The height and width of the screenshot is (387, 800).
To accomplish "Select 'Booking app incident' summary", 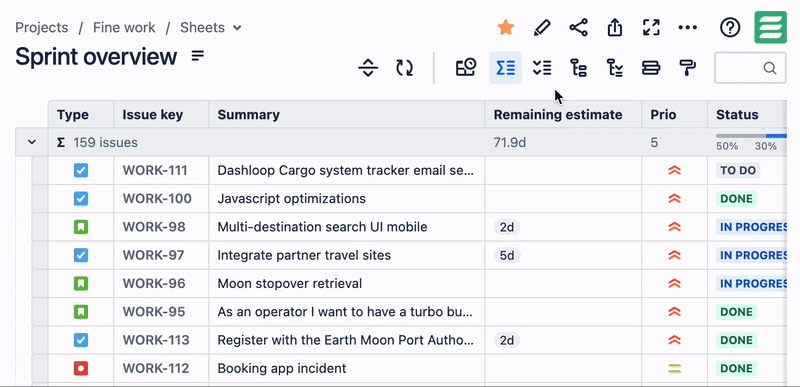I will [282, 368].
